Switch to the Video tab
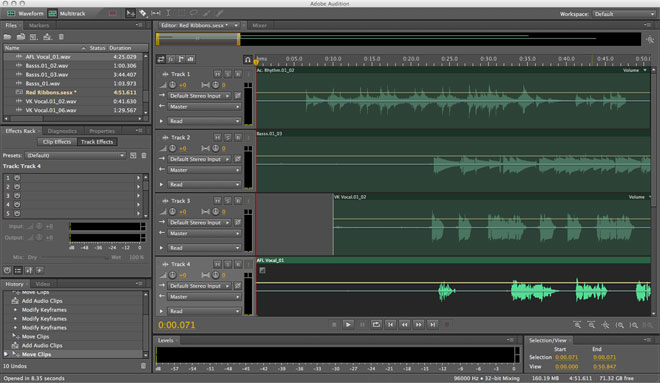This screenshot has width=660, height=383. [x=43, y=284]
